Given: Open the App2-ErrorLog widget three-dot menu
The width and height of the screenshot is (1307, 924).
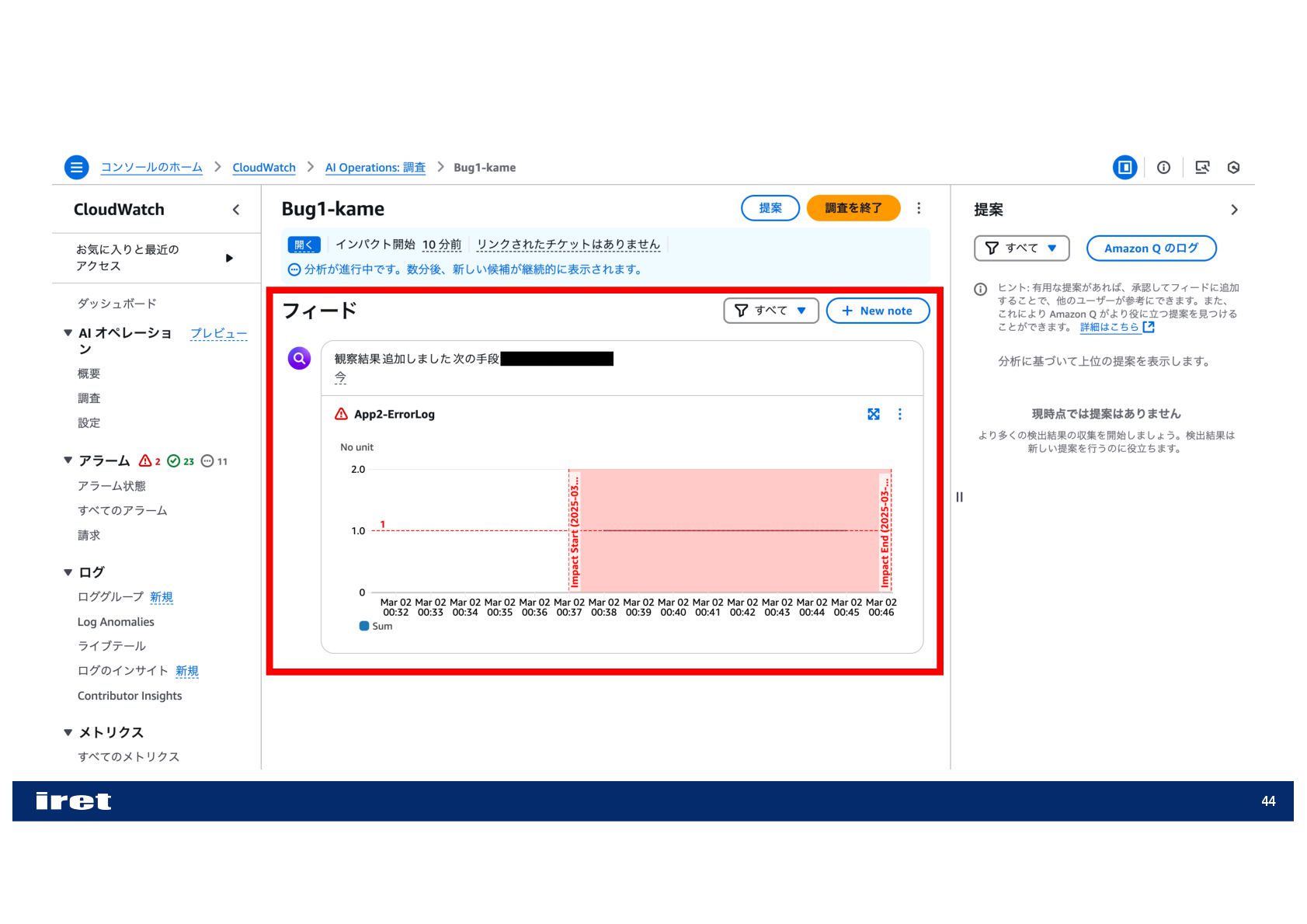Looking at the screenshot, I should (900, 415).
